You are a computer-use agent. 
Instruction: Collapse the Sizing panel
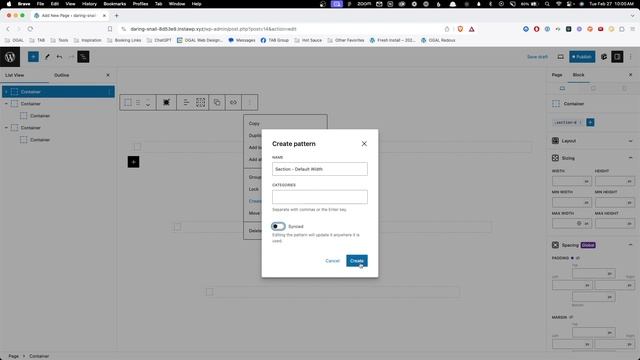(630, 158)
